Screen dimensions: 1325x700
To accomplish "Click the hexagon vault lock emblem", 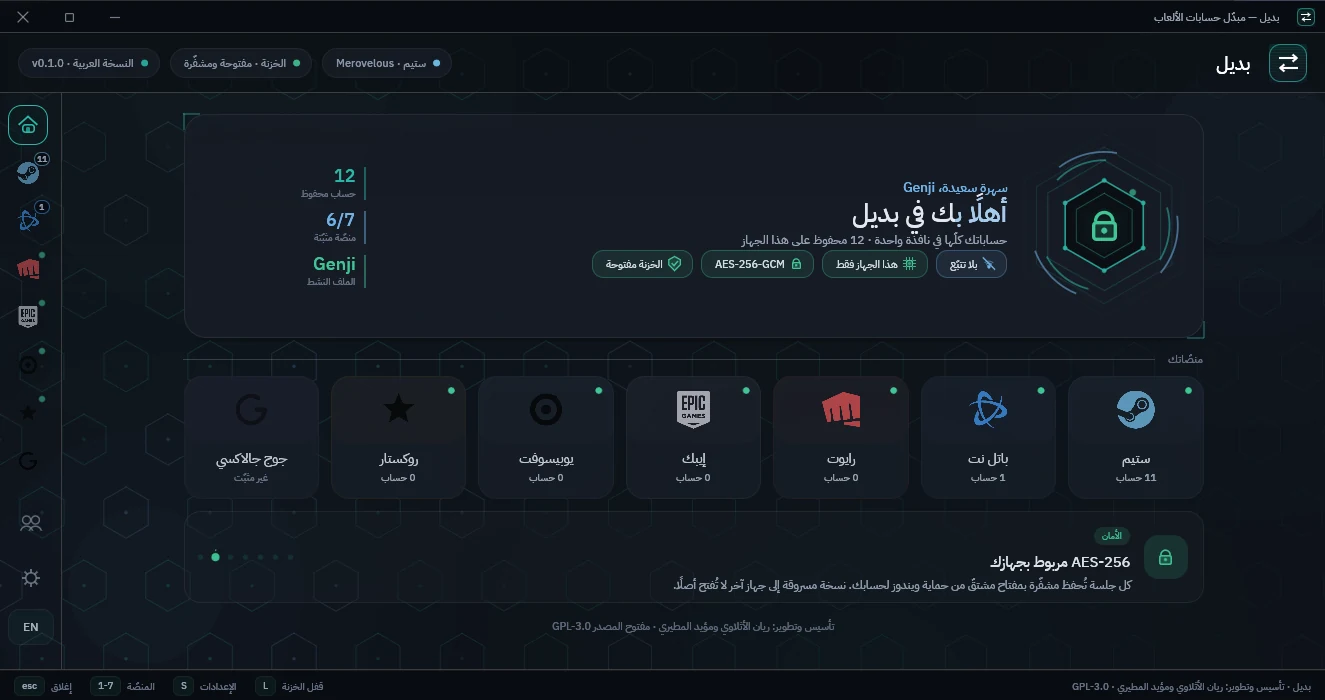I will click(x=1104, y=225).
